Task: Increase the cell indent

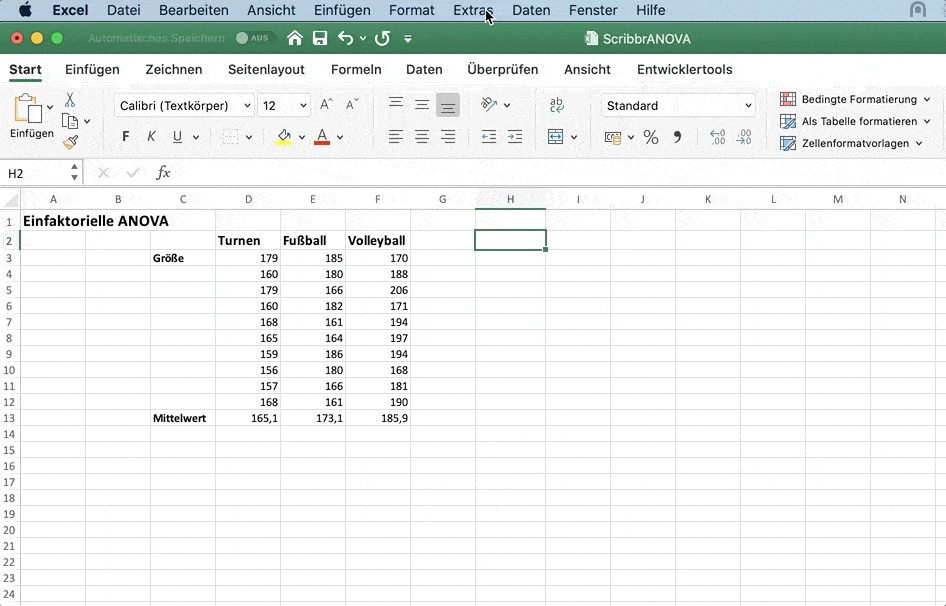Action: click(515, 137)
